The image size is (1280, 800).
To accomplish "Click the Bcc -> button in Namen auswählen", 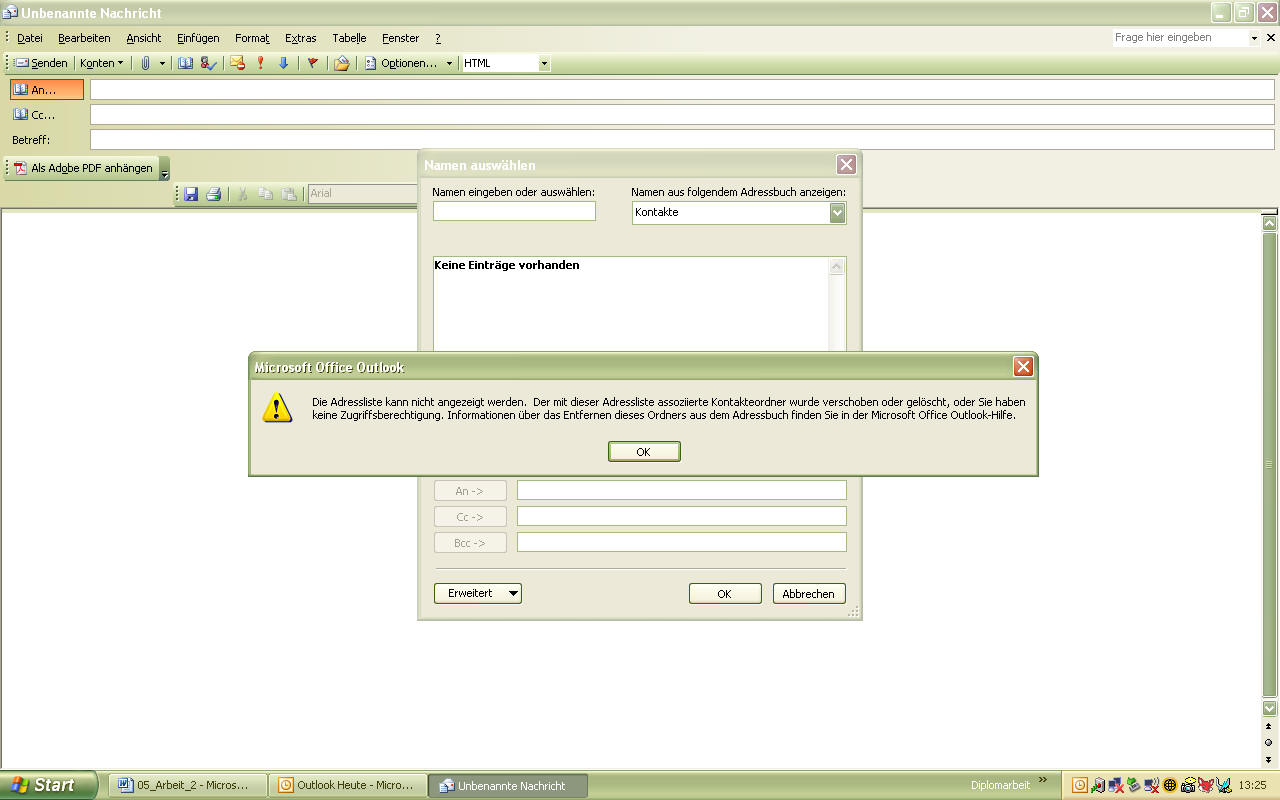I will click(470, 543).
